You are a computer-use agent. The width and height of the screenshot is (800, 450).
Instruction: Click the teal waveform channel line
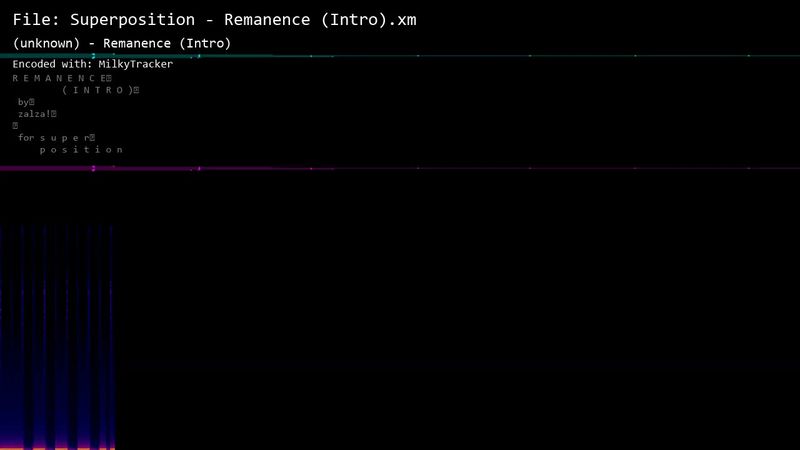(x=400, y=56)
